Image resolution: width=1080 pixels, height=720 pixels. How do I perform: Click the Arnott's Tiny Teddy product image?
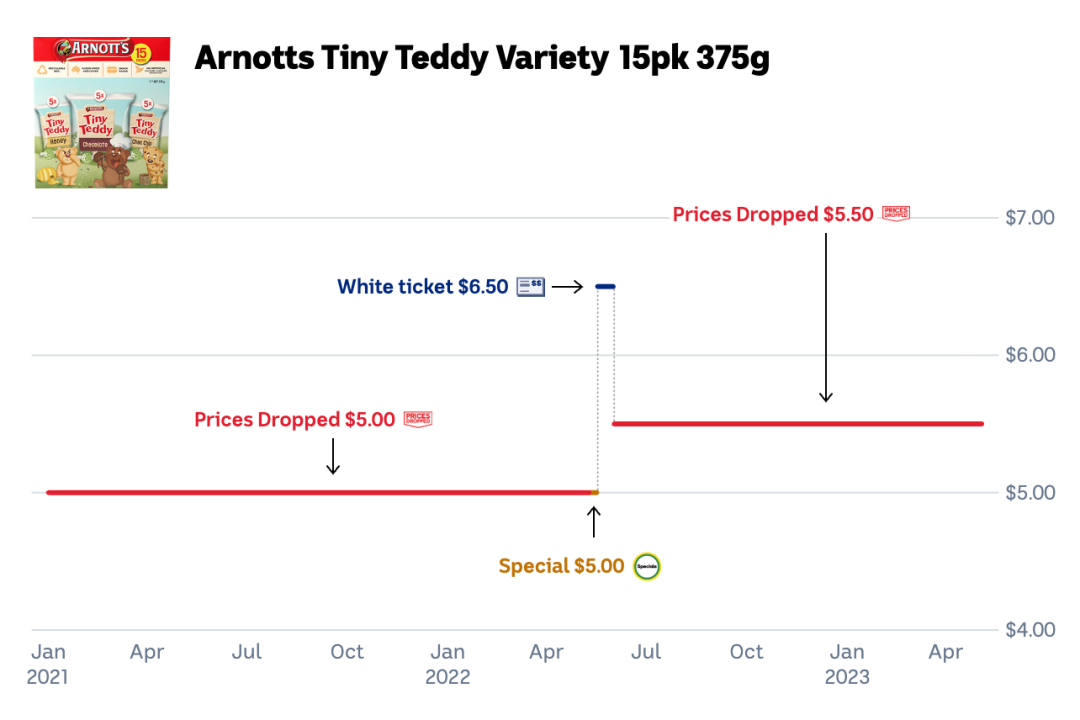(101, 113)
